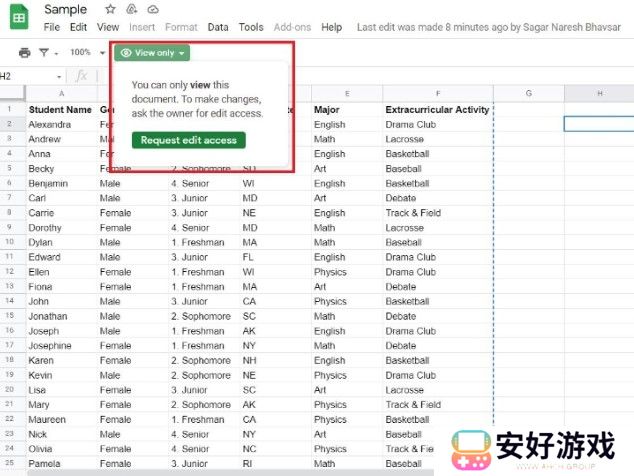Screen dimensions: 634x476
Task: Select column A header
Action: (x=62, y=93)
